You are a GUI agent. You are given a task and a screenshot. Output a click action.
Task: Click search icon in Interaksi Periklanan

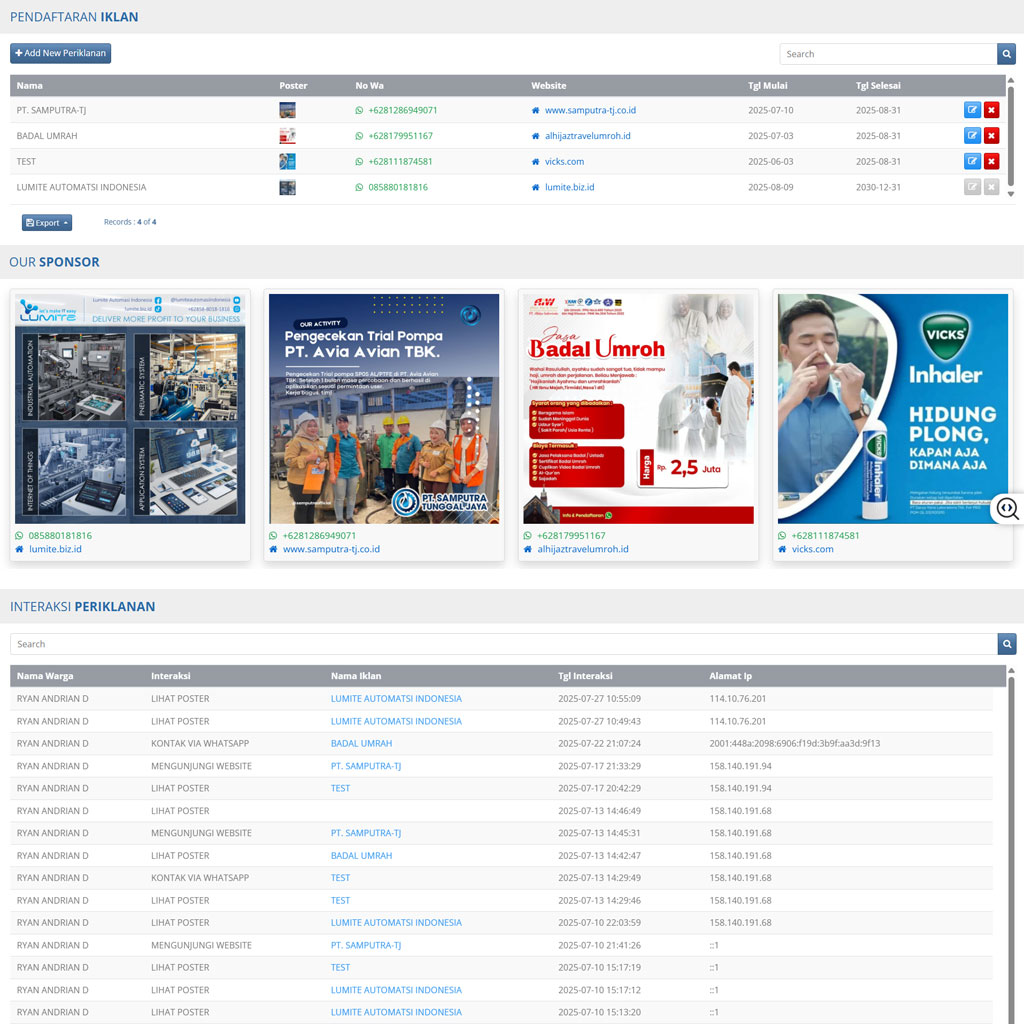1007,644
